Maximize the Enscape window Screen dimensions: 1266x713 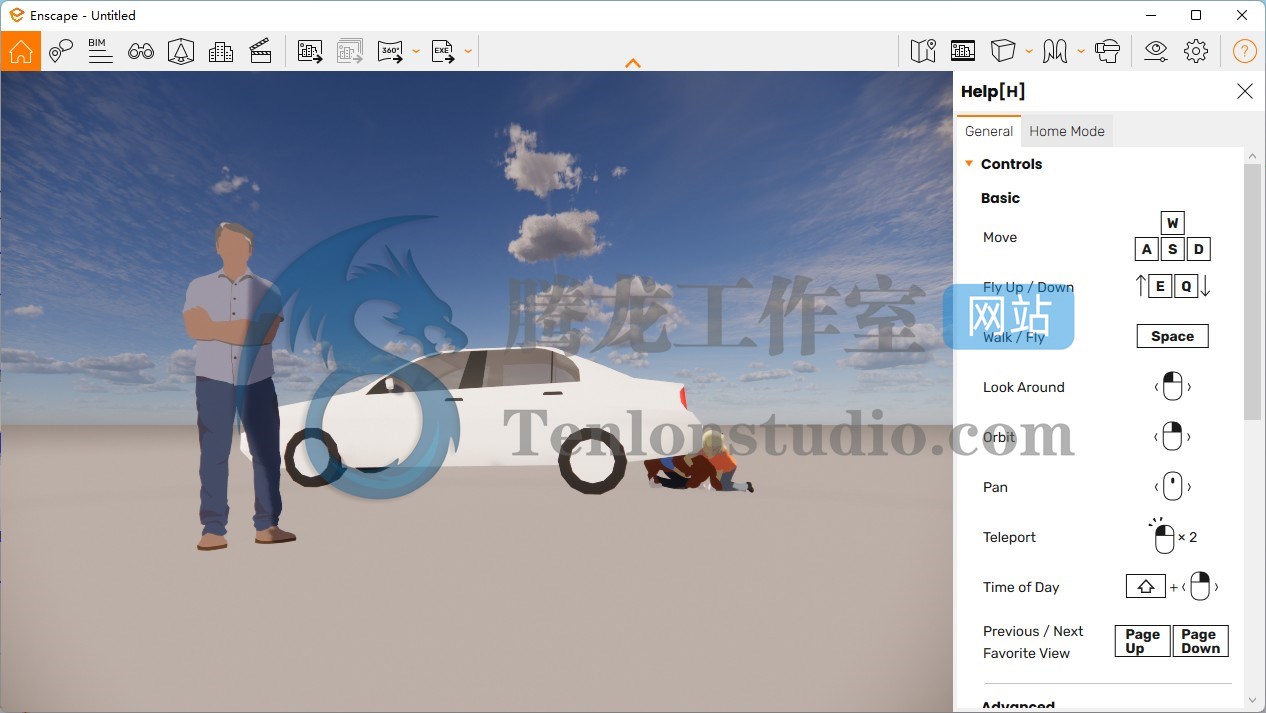point(1196,15)
